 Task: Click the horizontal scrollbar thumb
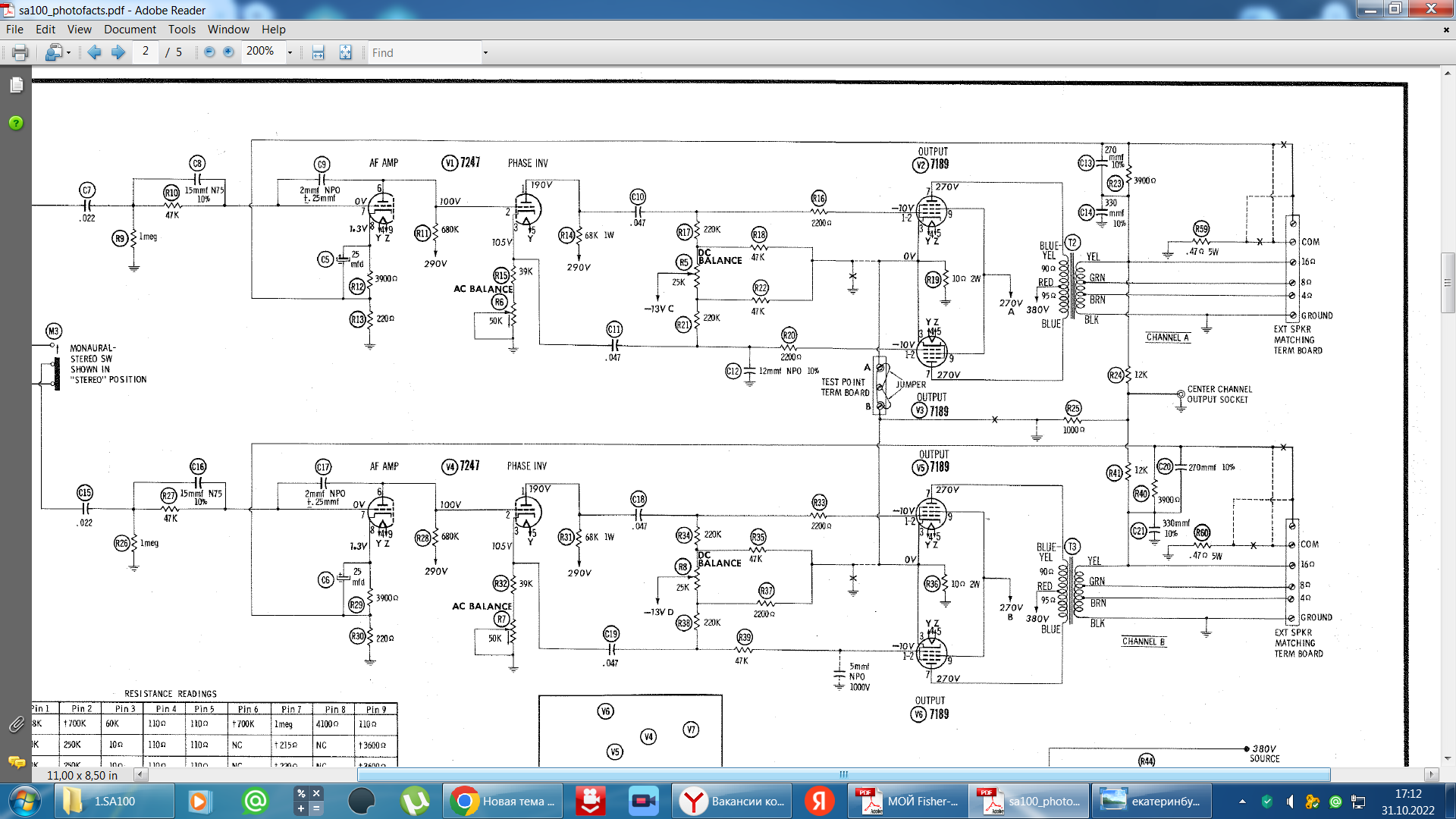(843, 774)
